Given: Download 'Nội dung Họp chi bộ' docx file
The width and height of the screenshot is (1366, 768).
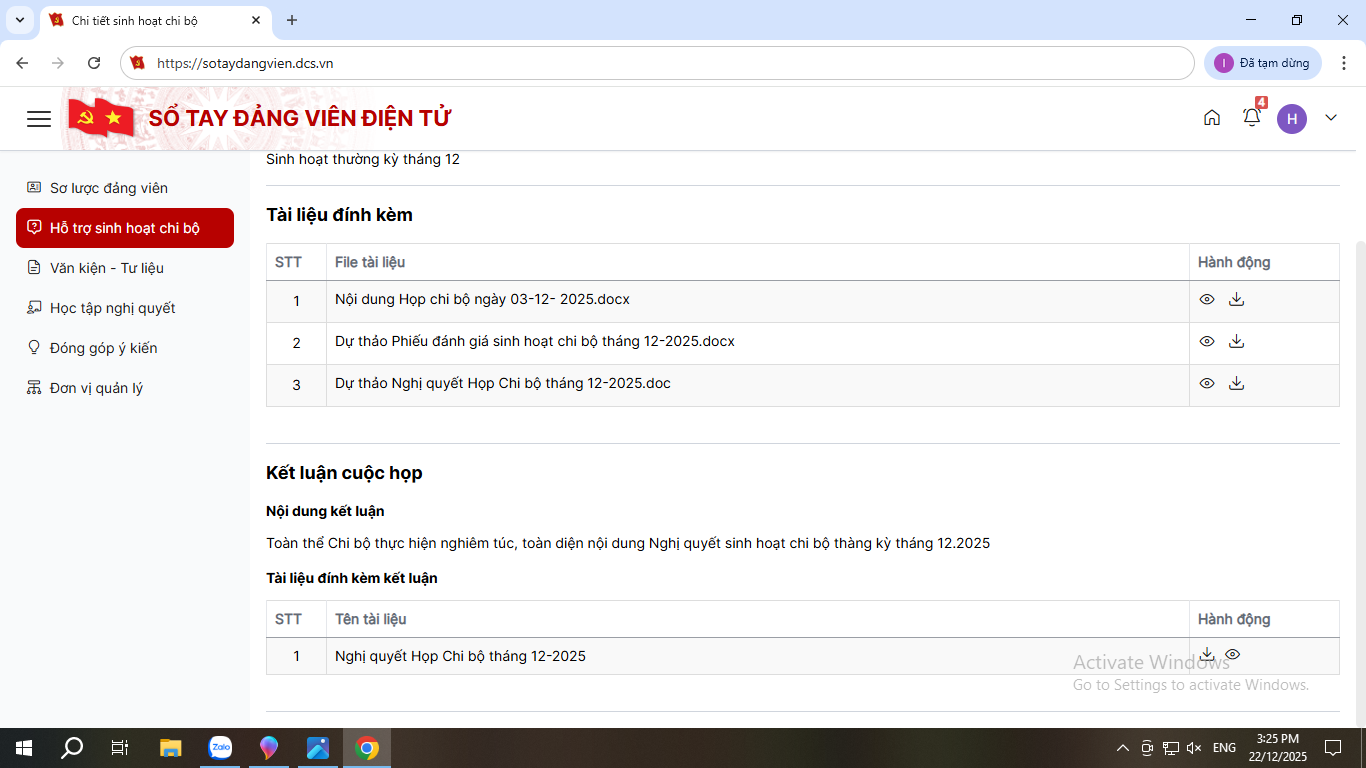Looking at the screenshot, I should pyautogui.click(x=1236, y=299).
